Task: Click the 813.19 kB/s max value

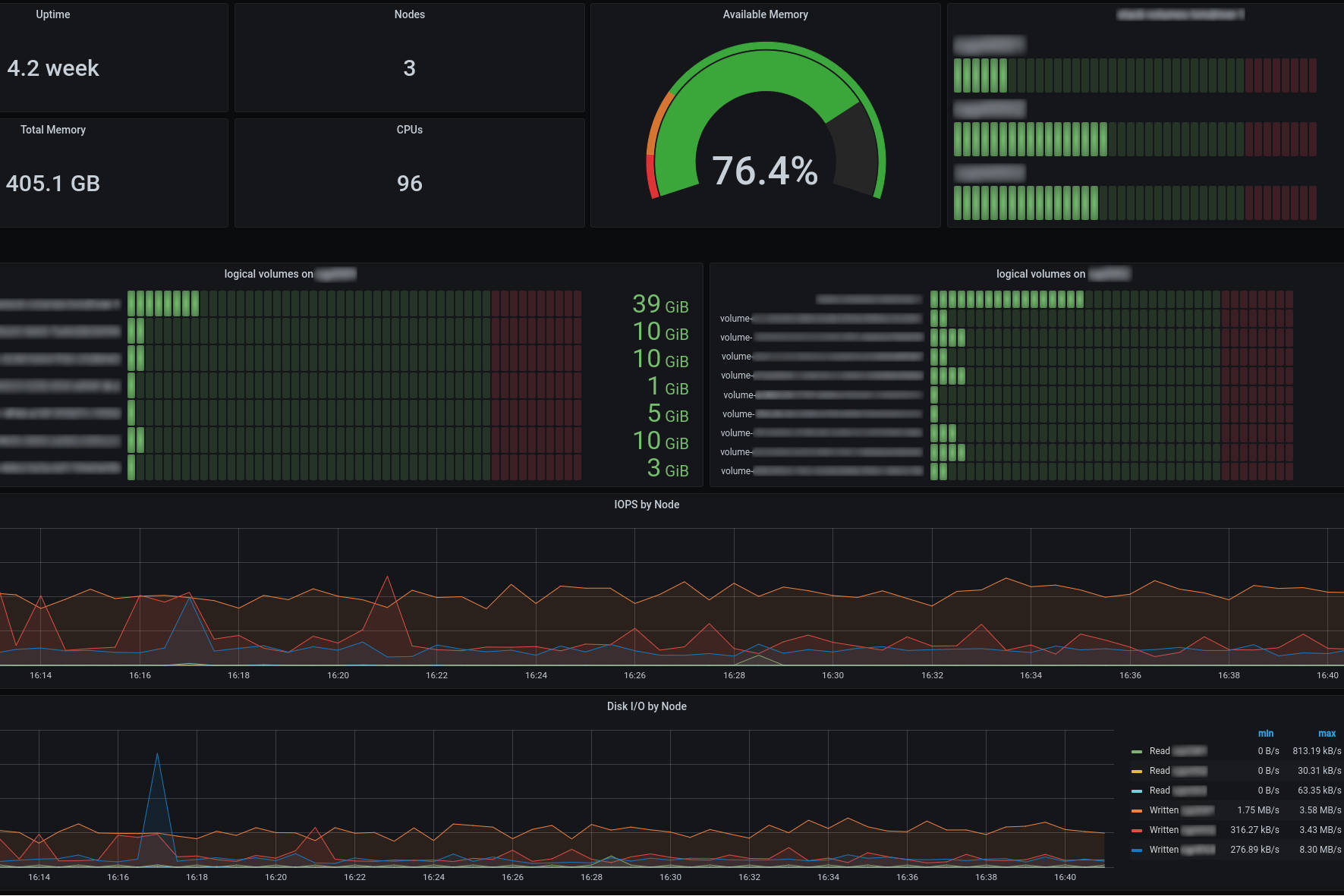Action: click(x=1317, y=751)
